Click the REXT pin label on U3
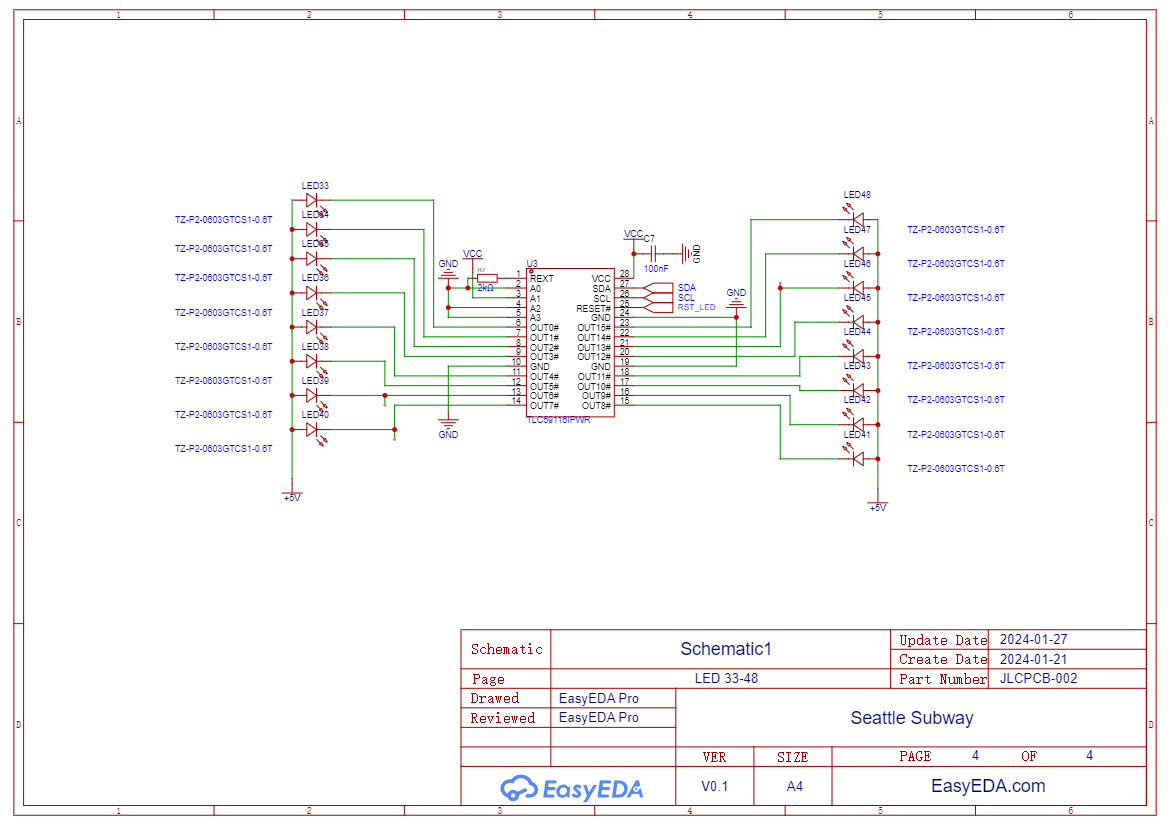 (x=542, y=279)
